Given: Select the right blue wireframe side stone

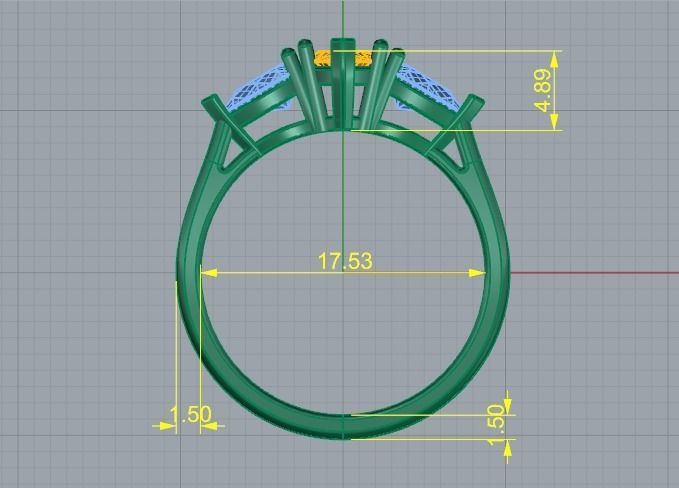Looking at the screenshot, I should [x=430, y=88].
